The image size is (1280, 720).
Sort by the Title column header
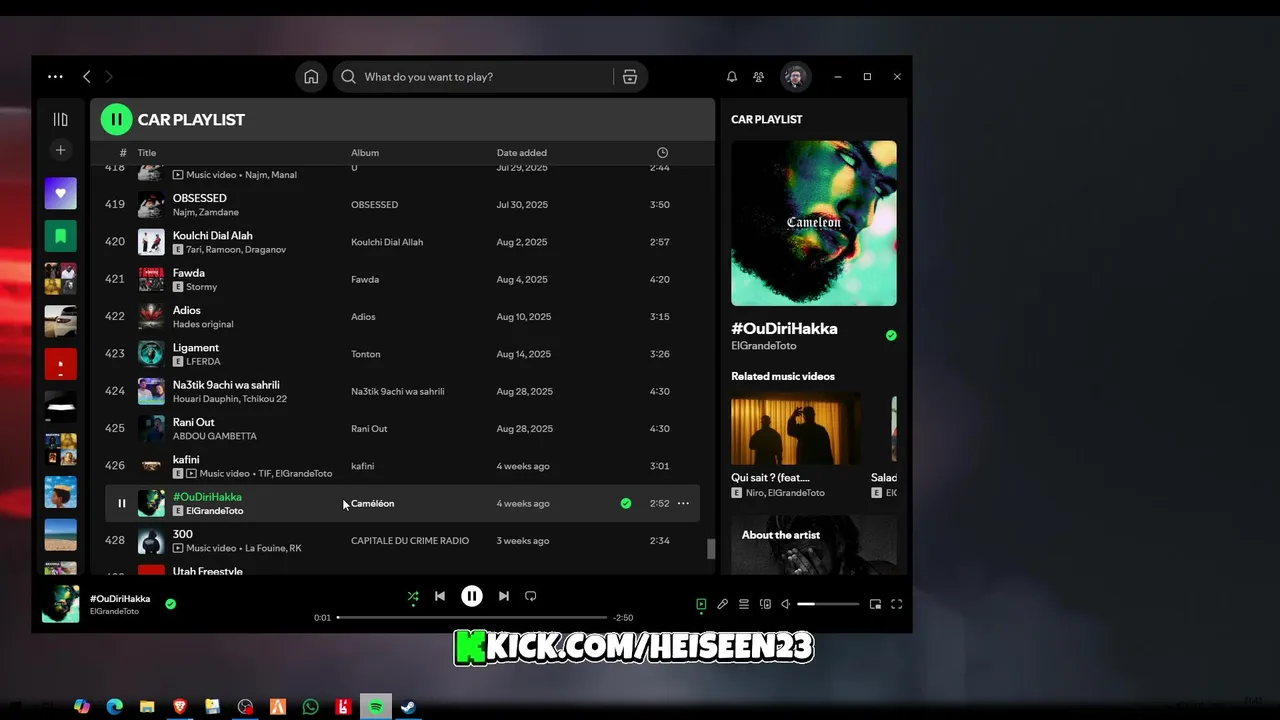coord(147,153)
